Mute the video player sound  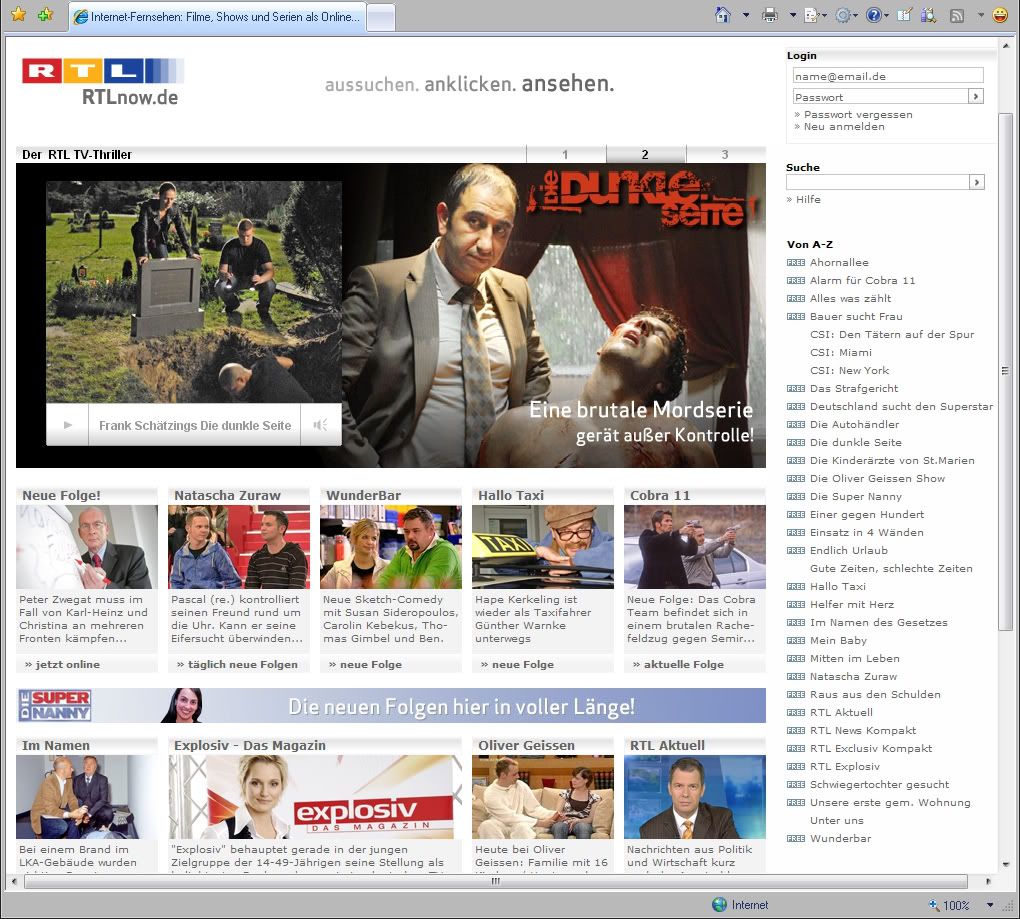320,425
